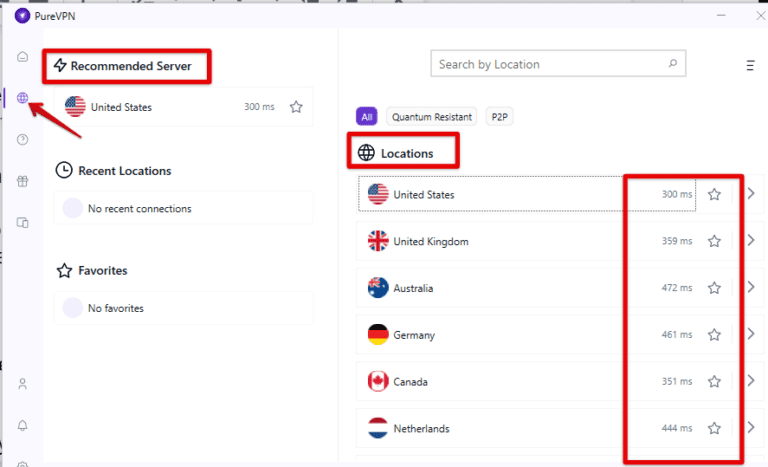The height and width of the screenshot is (467, 768).
Task: Expand the Canada location chevron
Action: point(751,381)
